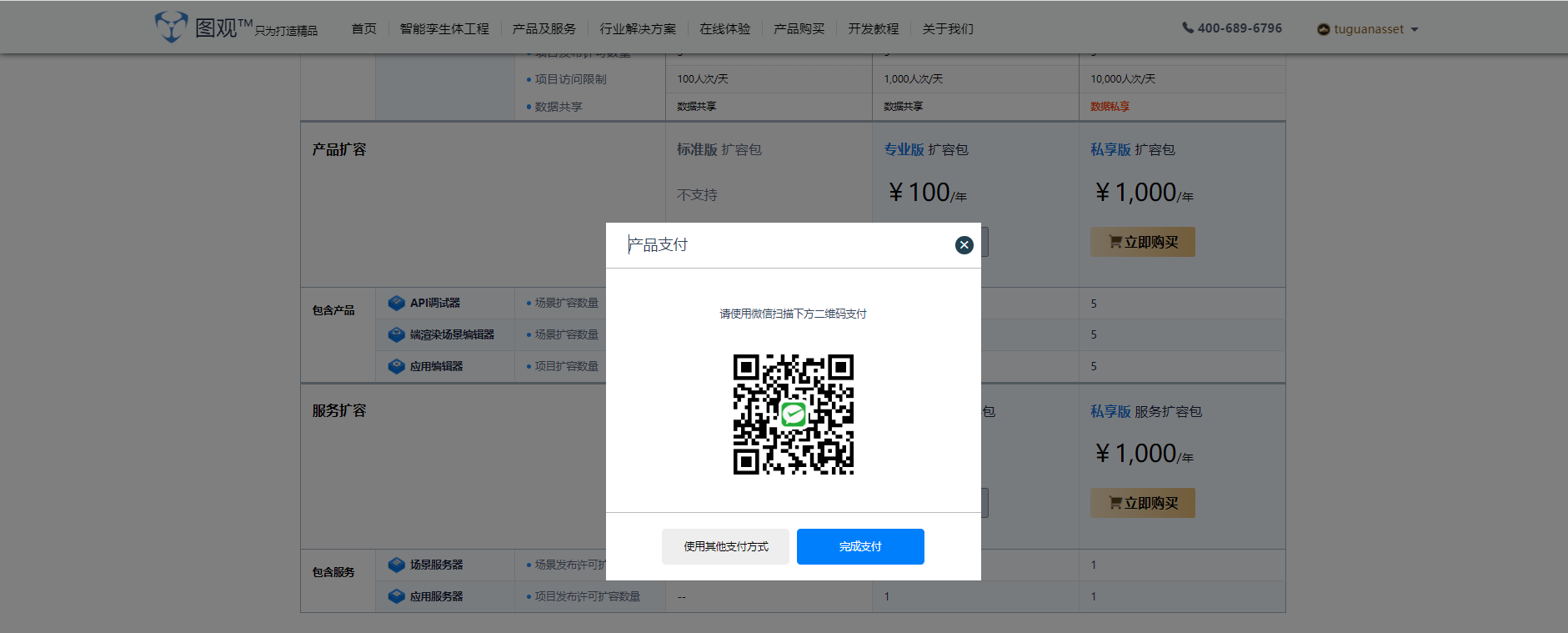Image resolution: width=1568 pixels, height=633 pixels.
Task: Click the phone icon in header
Action: pyautogui.click(x=1188, y=28)
